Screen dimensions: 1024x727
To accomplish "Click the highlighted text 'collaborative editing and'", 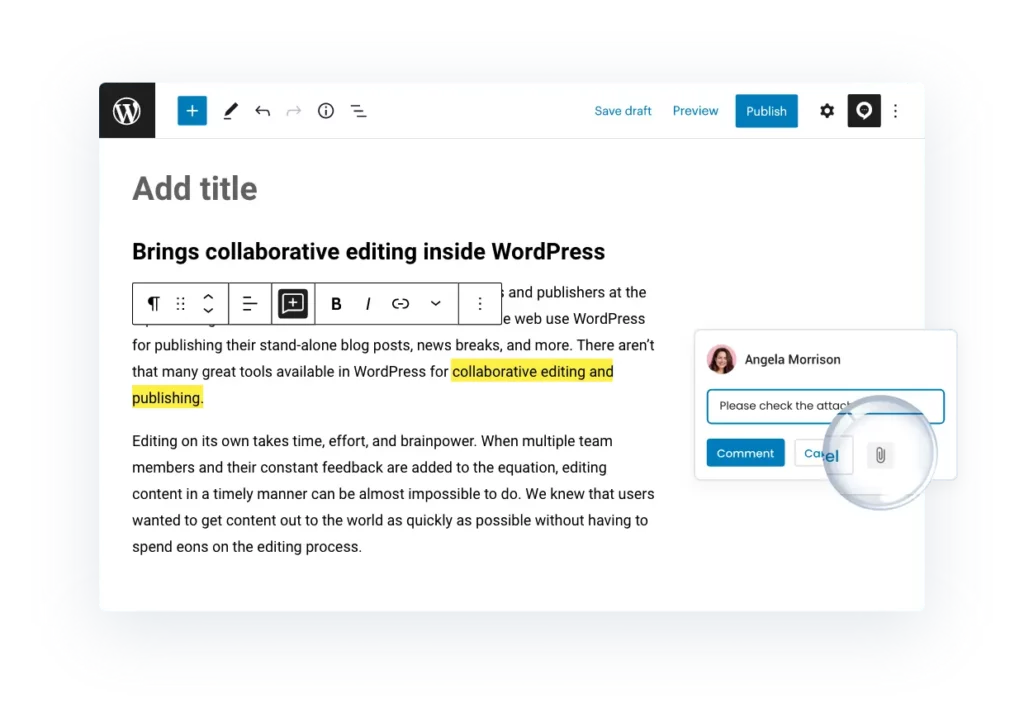I will point(532,372).
